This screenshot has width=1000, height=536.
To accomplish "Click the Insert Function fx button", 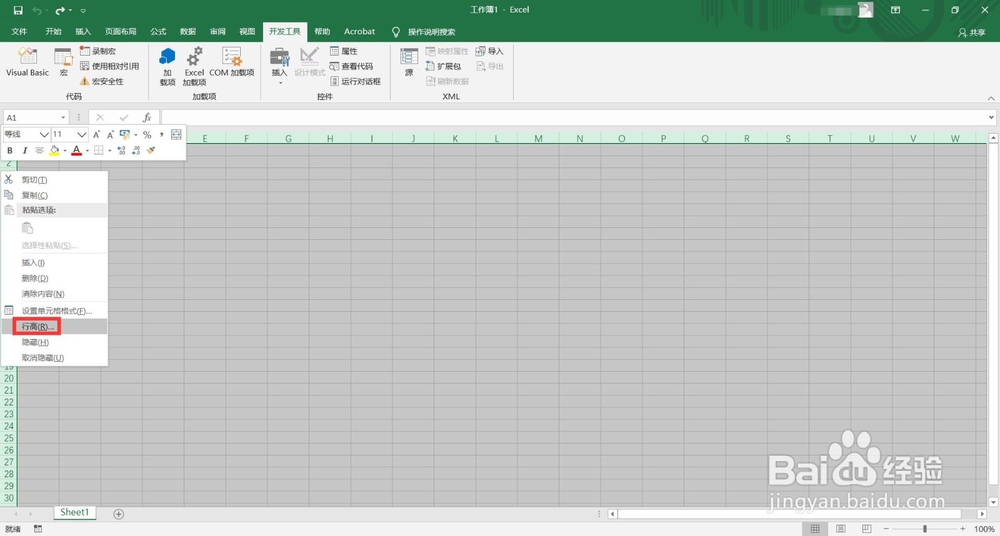I will 147,117.
